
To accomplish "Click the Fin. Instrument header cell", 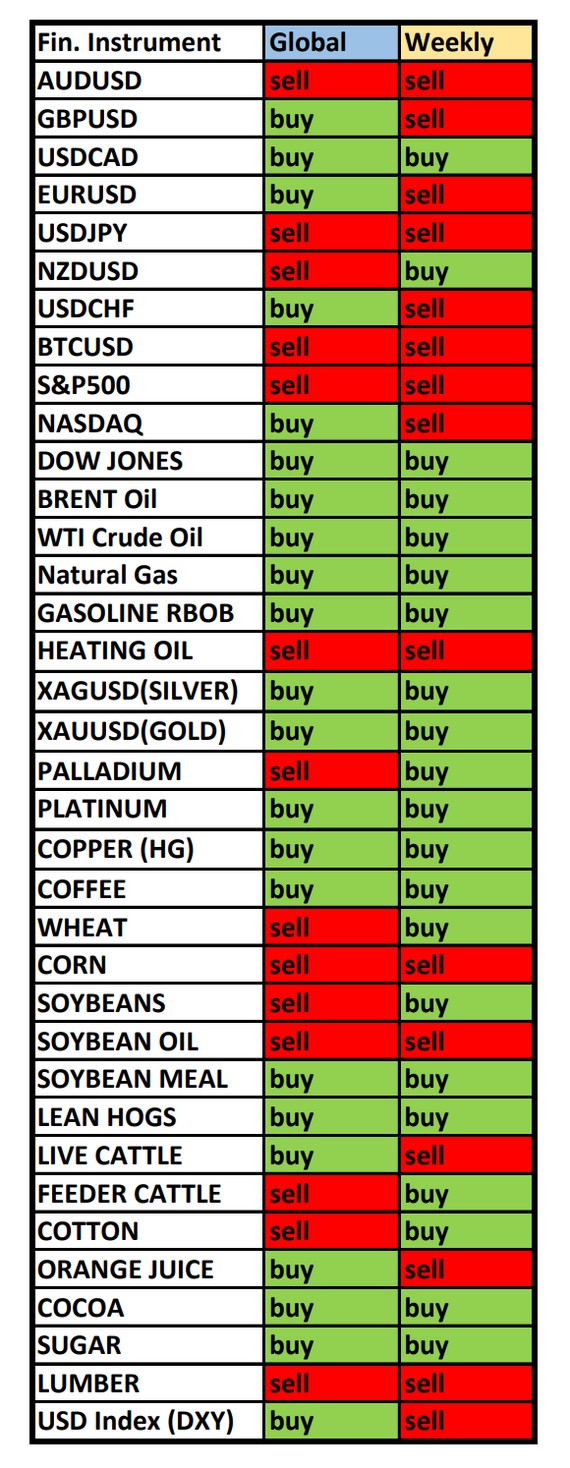I will (x=148, y=43).
